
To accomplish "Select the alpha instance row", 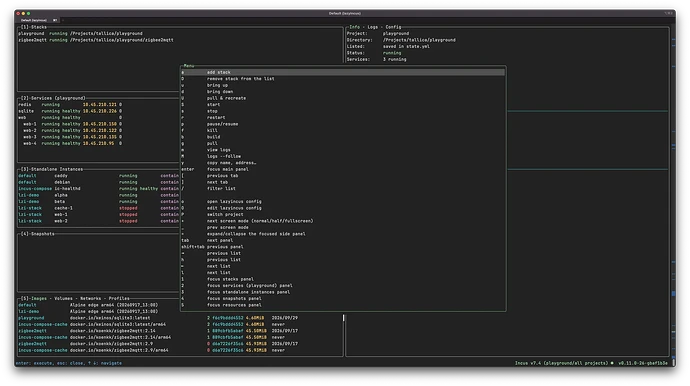I will (99, 195).
